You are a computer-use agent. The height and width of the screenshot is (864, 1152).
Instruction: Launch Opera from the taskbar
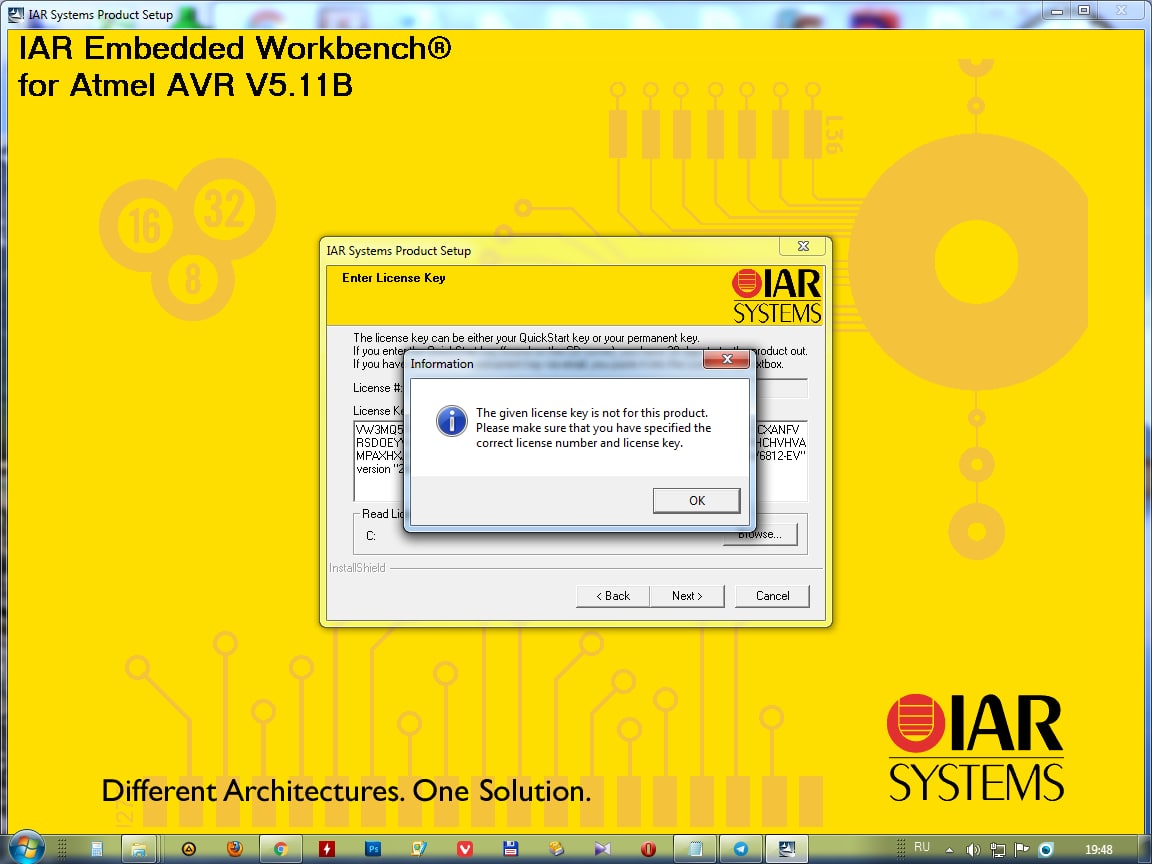pos(648,849)
